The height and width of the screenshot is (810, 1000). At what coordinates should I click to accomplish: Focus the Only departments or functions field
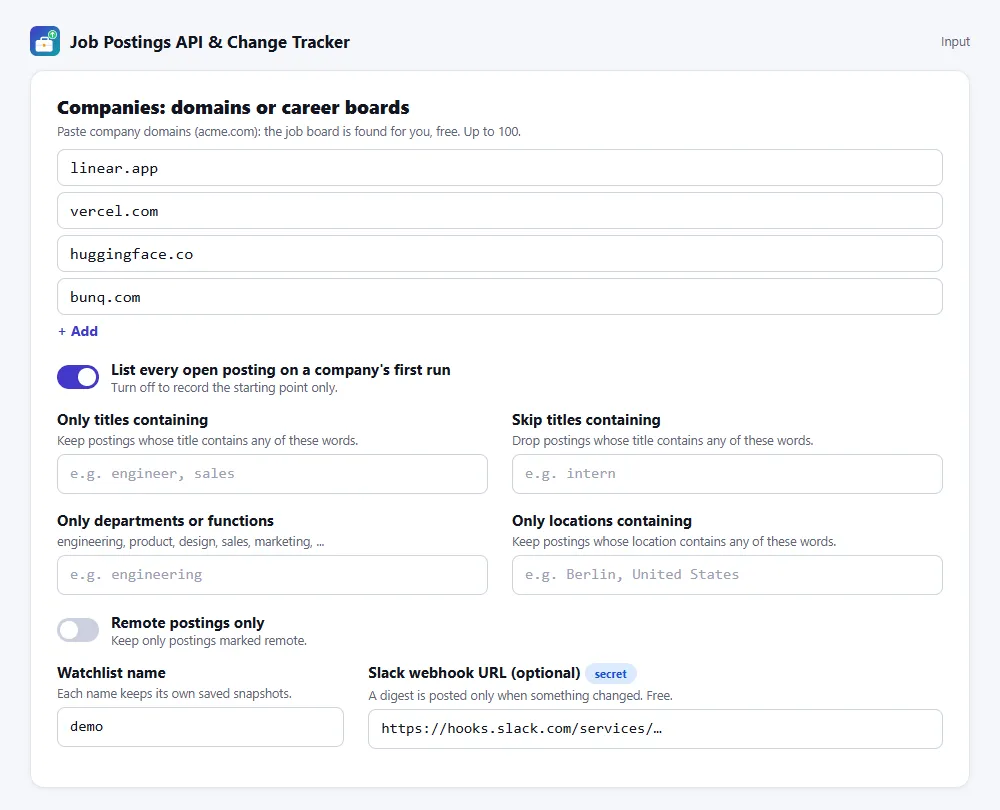pos(272,575)
